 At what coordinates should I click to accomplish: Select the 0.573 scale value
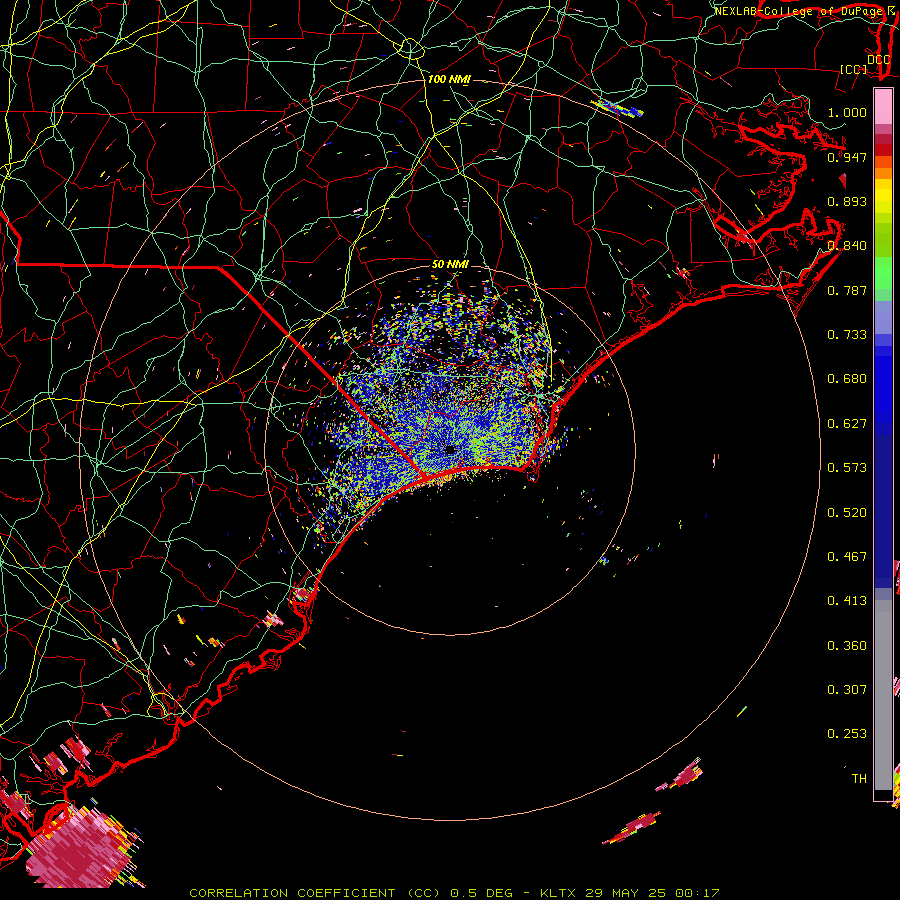tap(847, 468)
